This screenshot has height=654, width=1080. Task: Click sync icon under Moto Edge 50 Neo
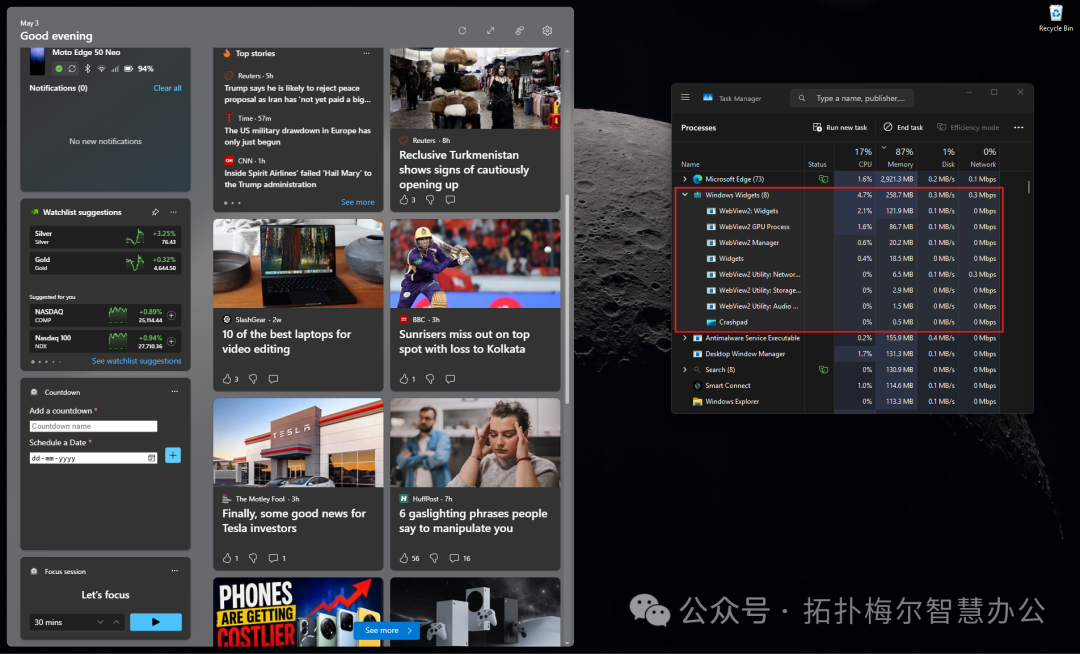72,68
